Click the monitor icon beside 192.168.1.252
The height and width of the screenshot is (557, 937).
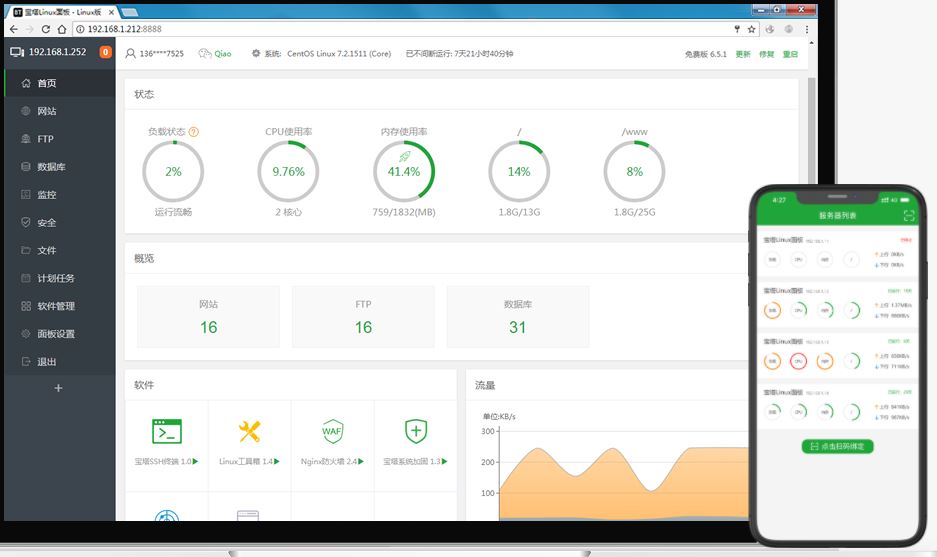pyautogui.click(x=17, y=52)
